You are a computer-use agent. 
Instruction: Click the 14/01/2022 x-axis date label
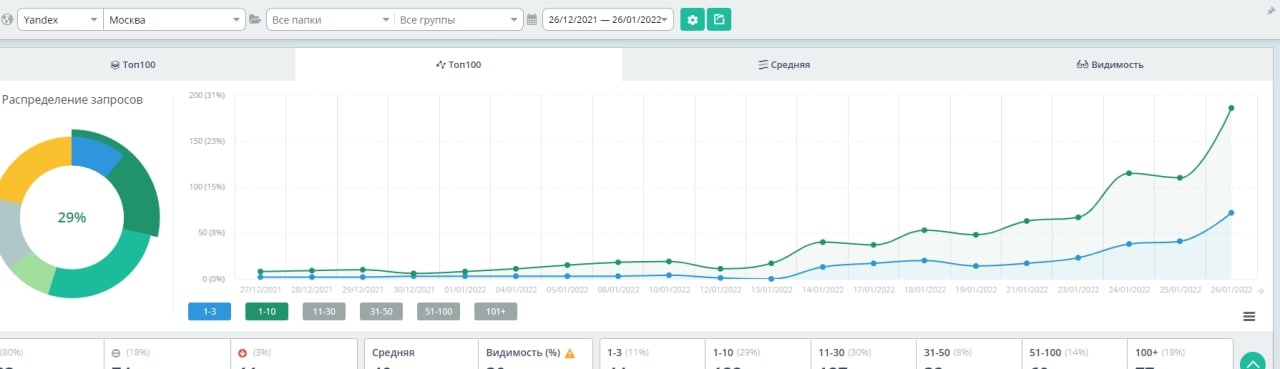(x=822, y=289)
